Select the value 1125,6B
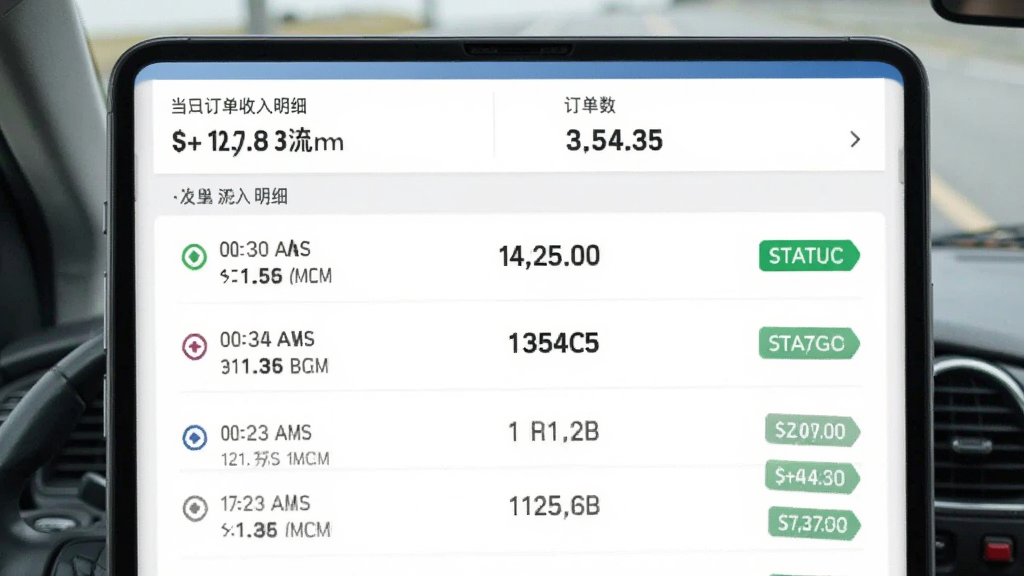This screenshot has height=576, width=1024. (x=554, y=506)
